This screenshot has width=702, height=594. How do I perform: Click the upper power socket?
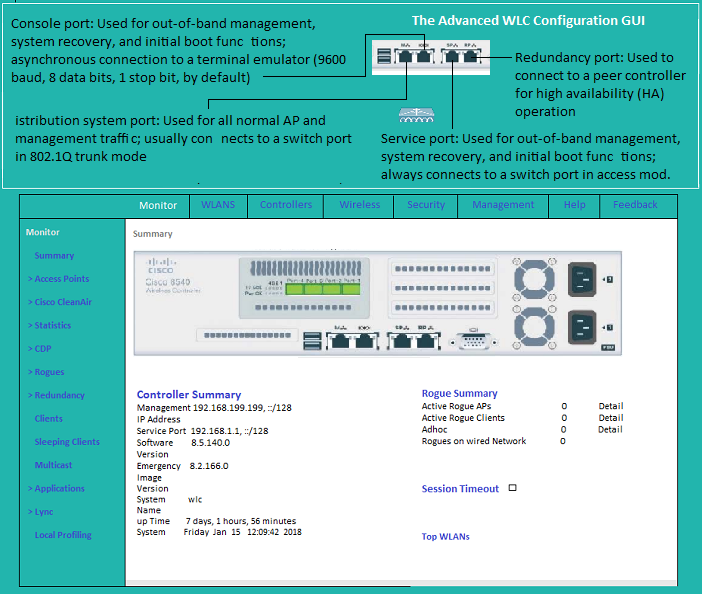pyautogui.click(x=582, y=280)
